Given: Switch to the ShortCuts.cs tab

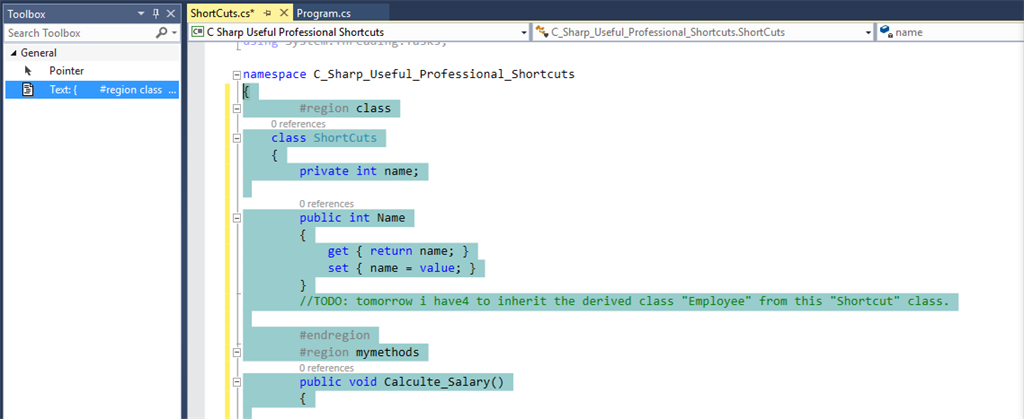Looking at the screenshot, I should [223, 13].
